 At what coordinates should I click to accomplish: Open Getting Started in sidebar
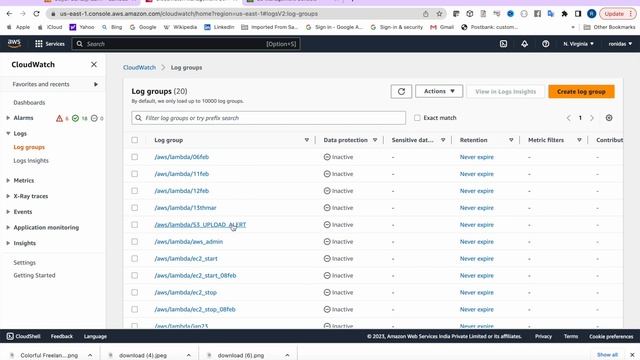point(34,275)
